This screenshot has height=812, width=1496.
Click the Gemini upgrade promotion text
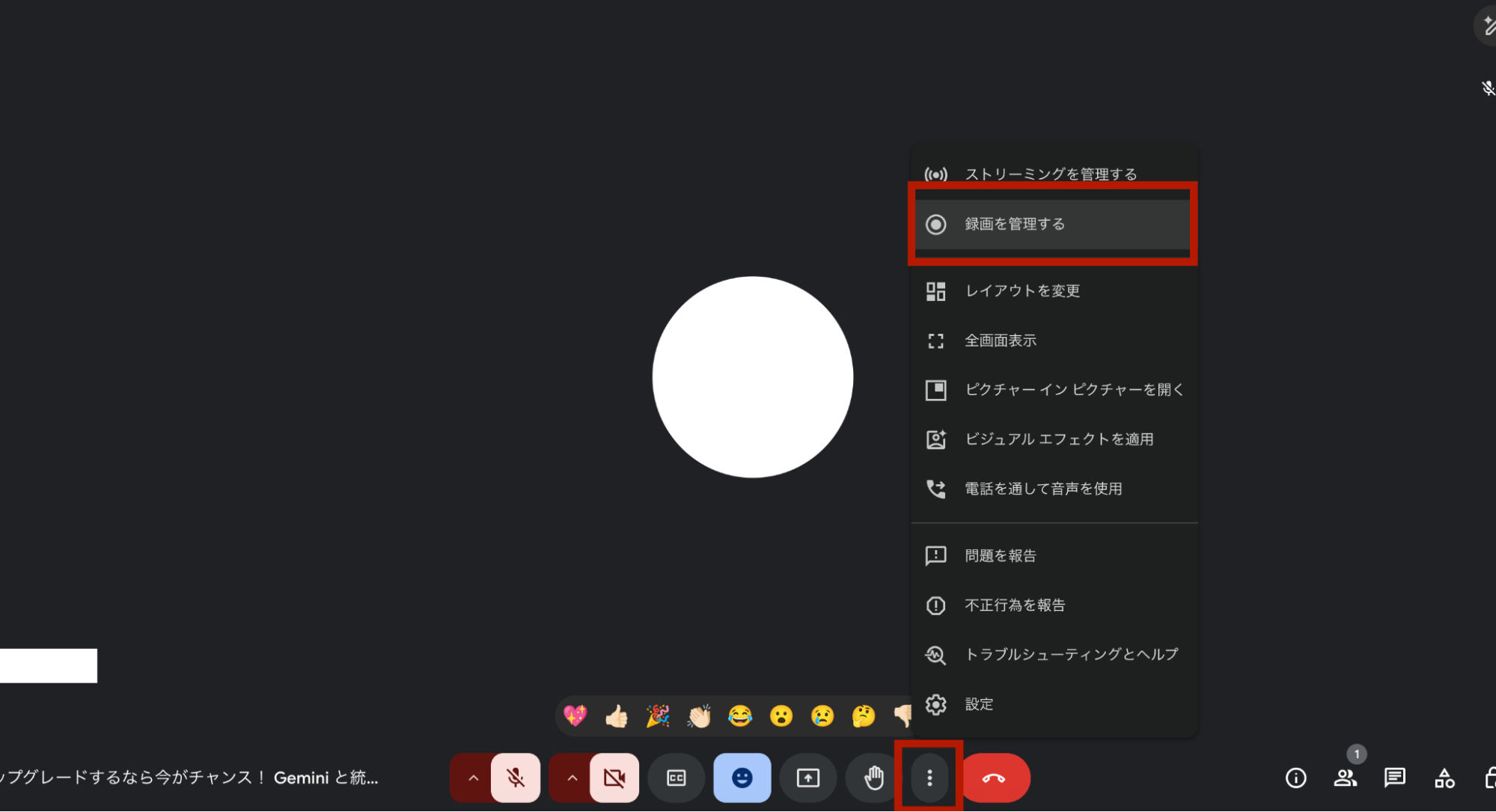tap(189, 778)
